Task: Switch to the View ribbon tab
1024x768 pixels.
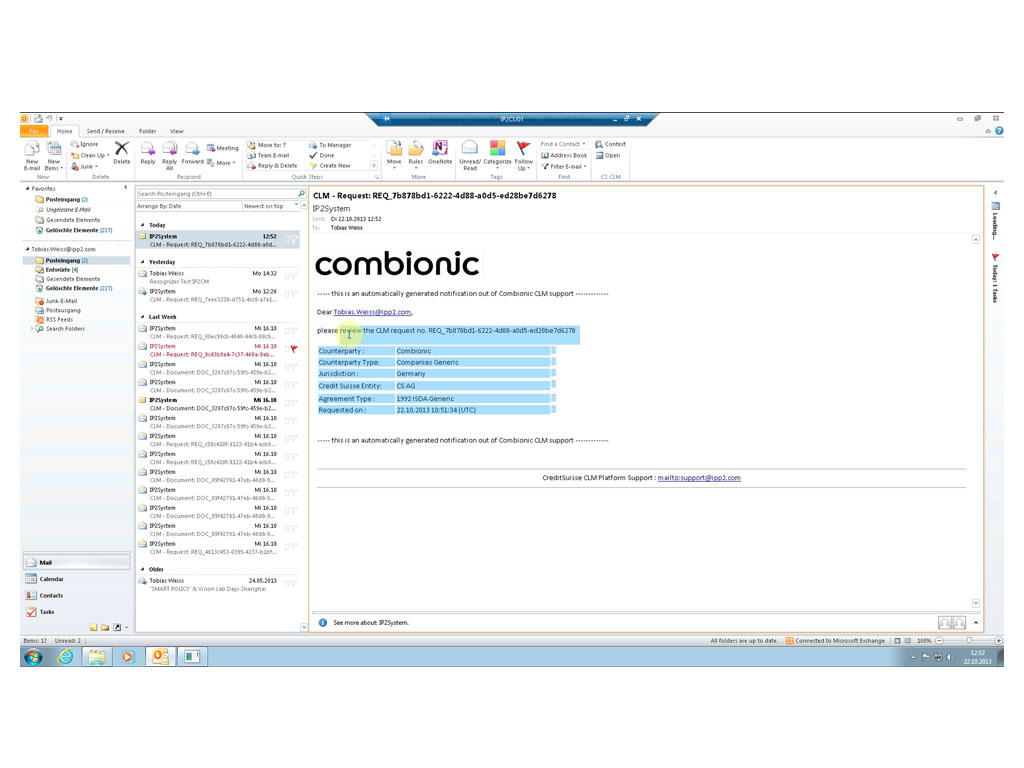Action: click(176, 131)
